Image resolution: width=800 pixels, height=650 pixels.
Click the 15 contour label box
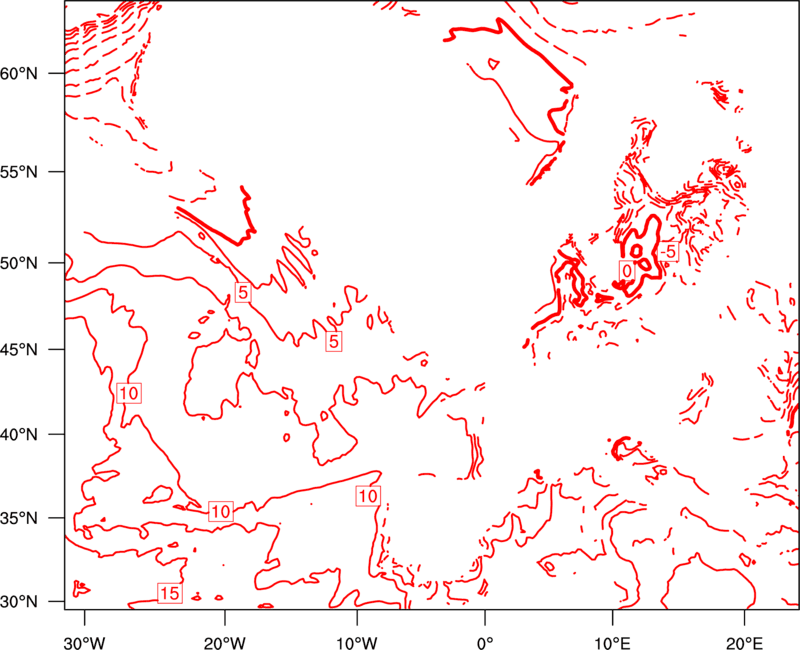170,593
